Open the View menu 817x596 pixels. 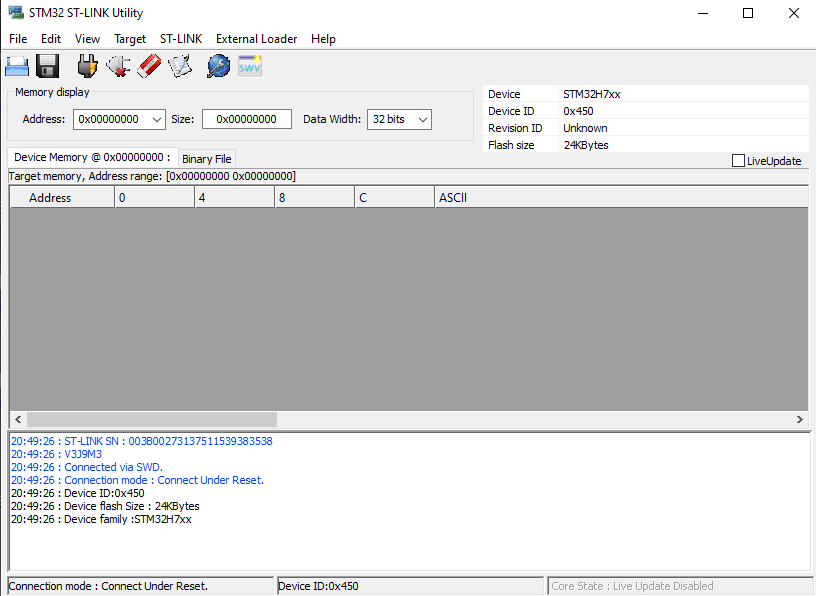(87, 39)
